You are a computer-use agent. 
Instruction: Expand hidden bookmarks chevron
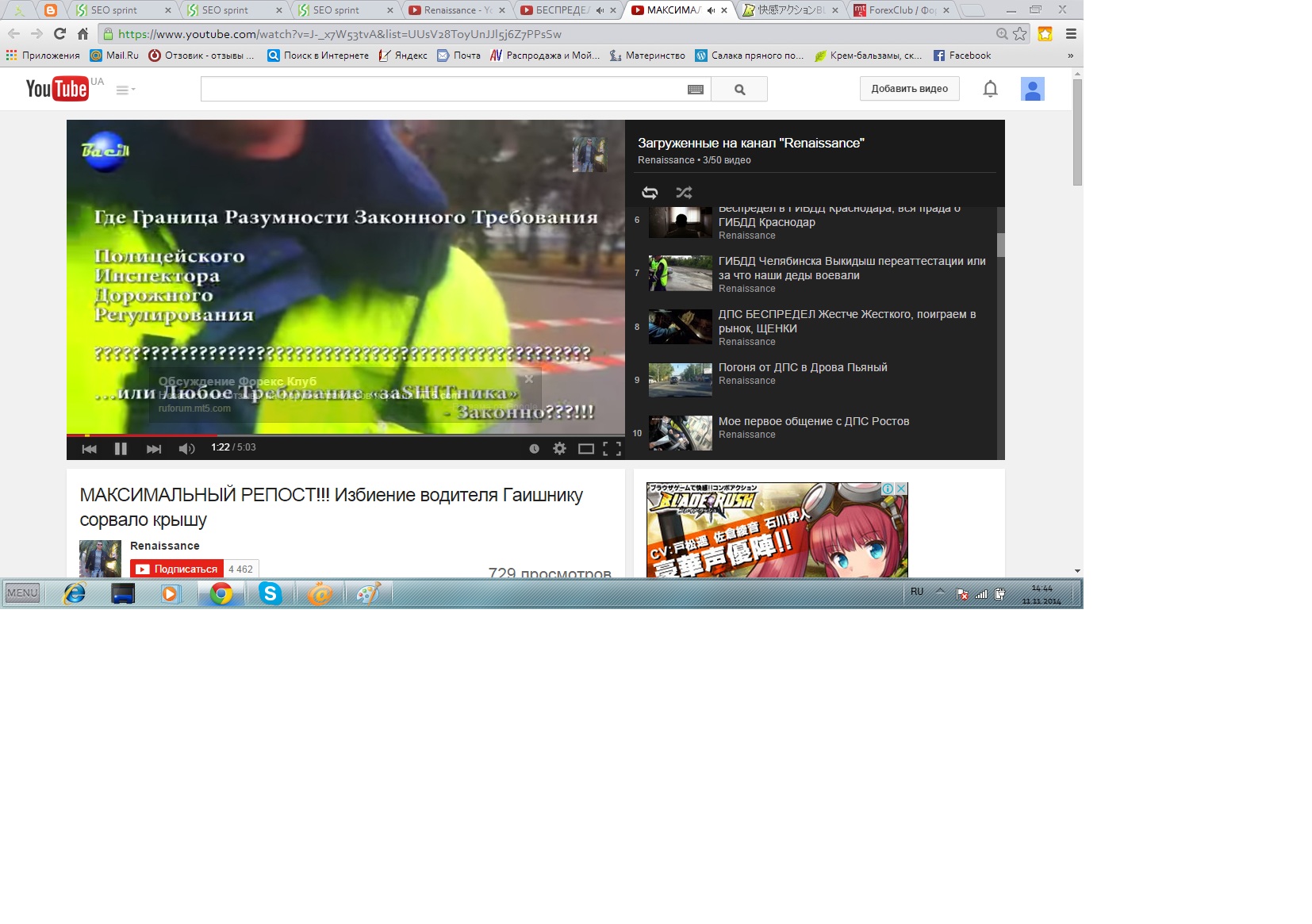(x=1070, y=56)
